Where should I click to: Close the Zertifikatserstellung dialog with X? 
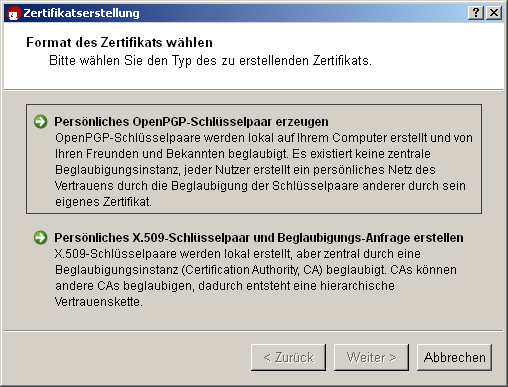point(494,13)
